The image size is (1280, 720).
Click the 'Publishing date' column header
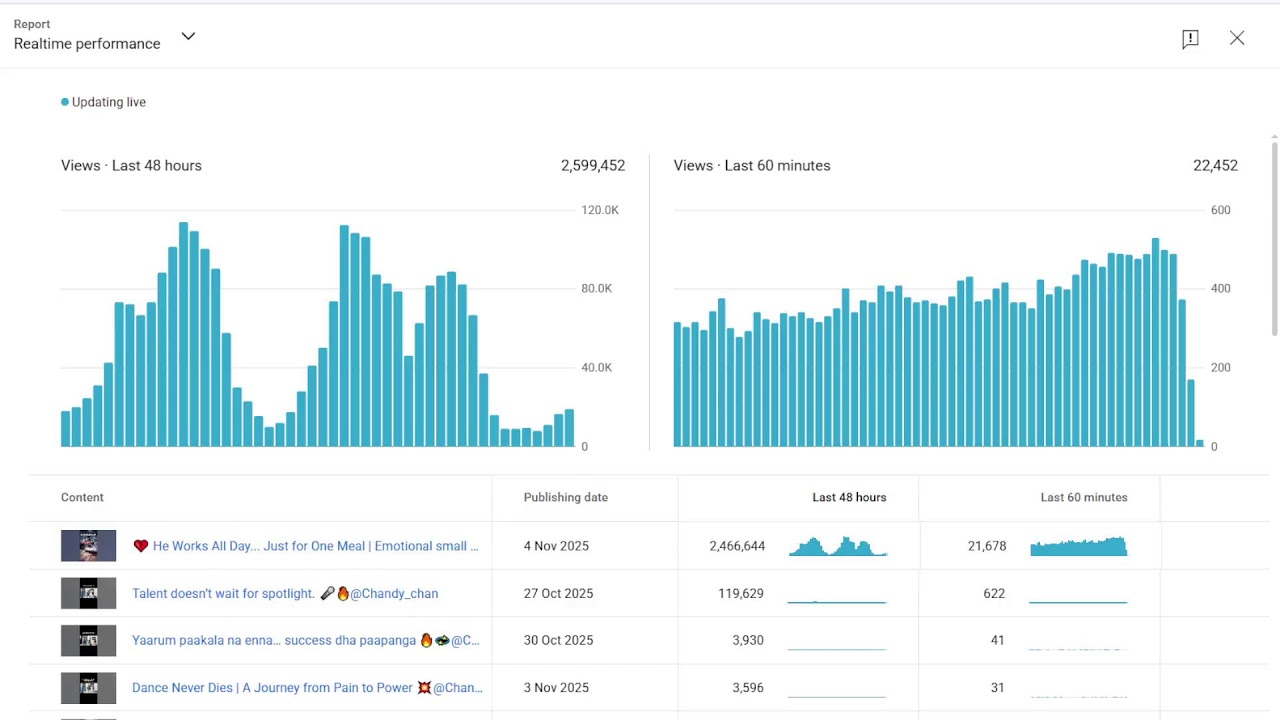[x=565, y=497]
